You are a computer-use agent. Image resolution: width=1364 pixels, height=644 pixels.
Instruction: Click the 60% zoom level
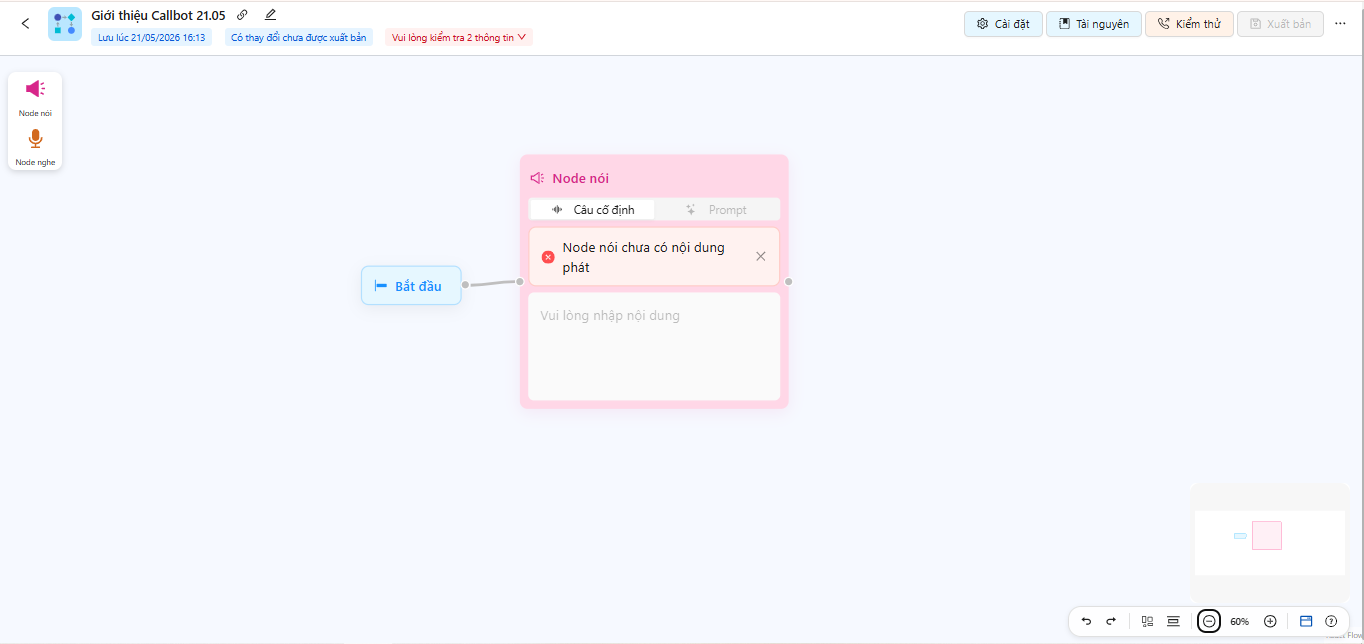tap(1240, 622)
